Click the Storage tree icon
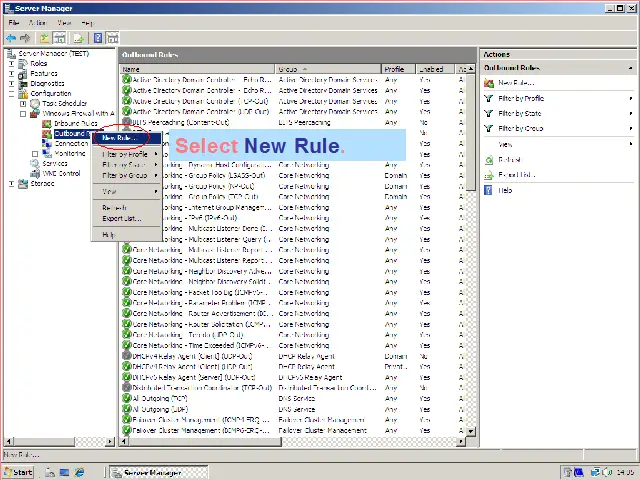 (23, 184)
